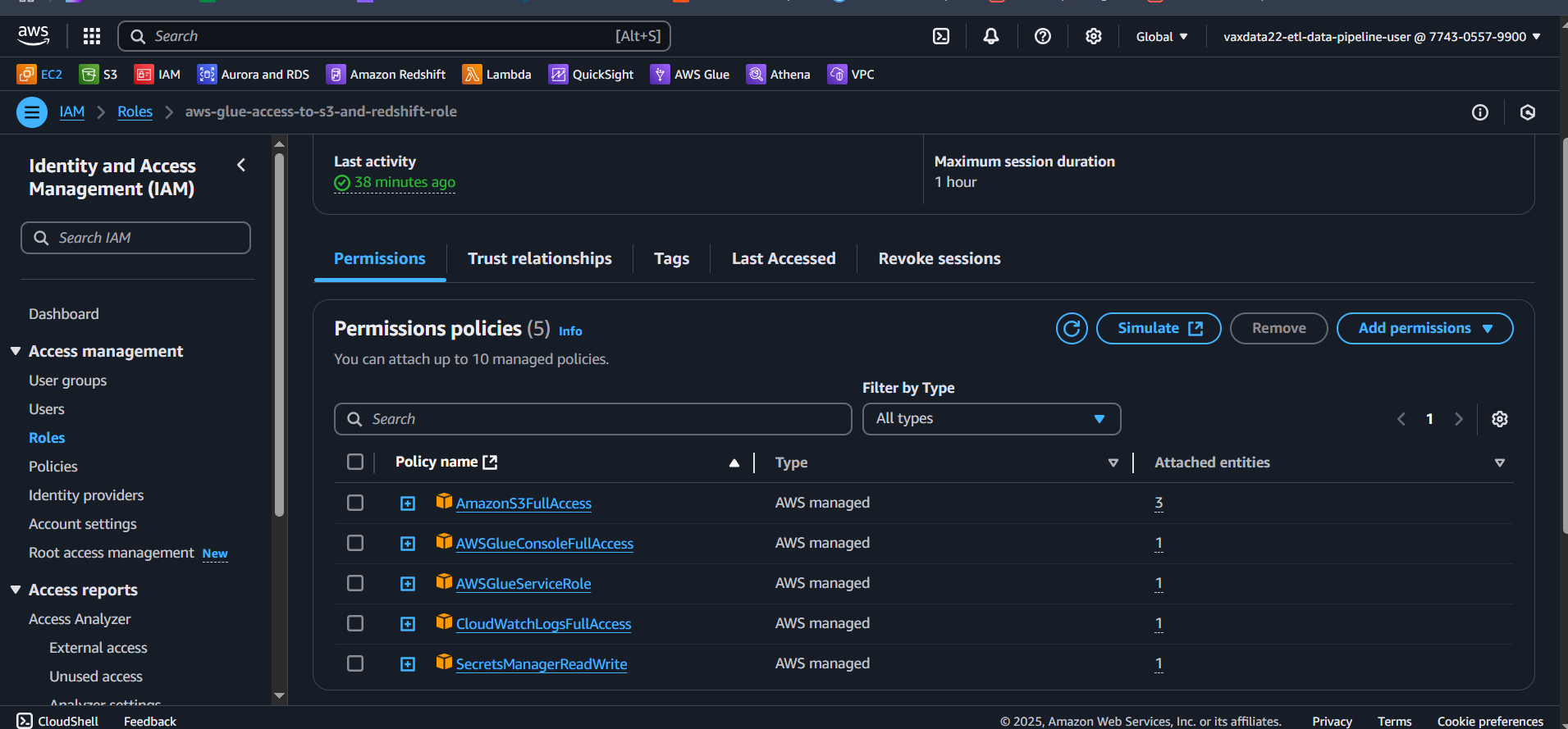Check the SecretsManagerReadWrite row checkbox
Screen dimensions: 1568x729
coord(355,663)
